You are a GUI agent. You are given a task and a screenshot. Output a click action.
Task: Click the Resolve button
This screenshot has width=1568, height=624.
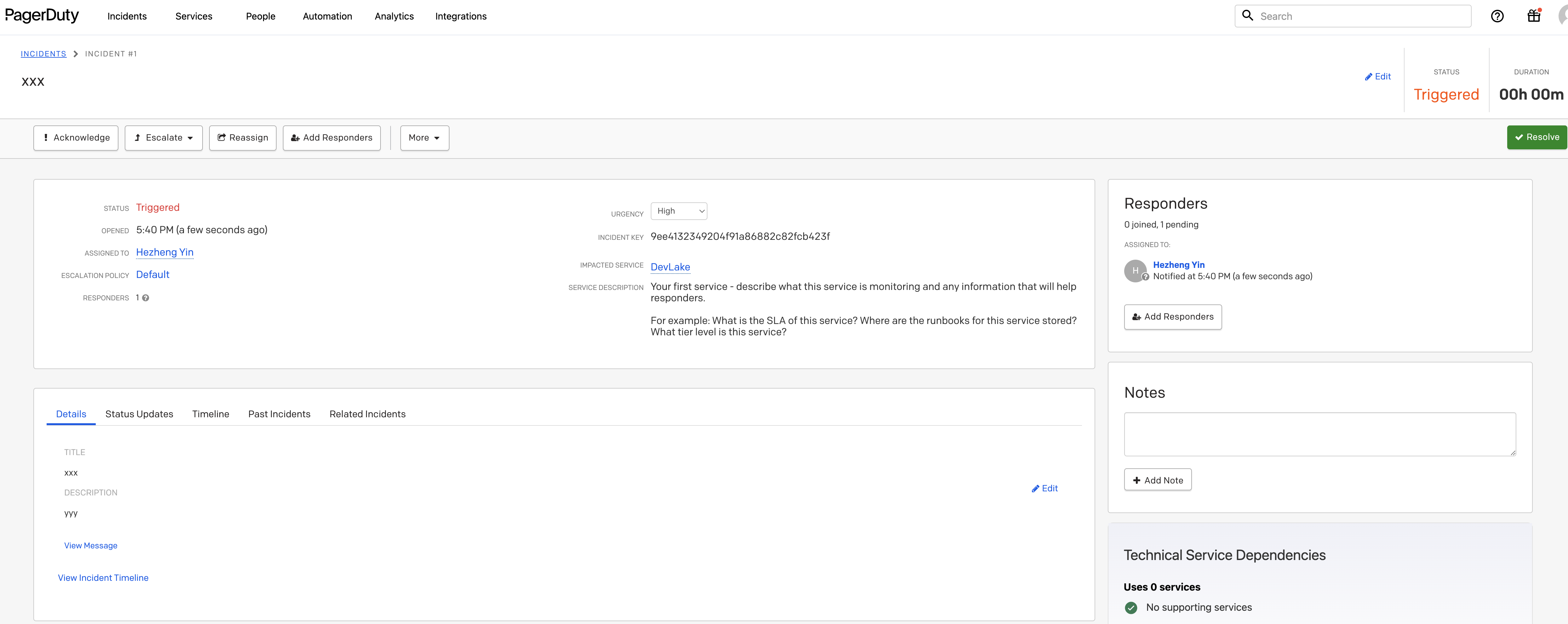(1537, 137)
